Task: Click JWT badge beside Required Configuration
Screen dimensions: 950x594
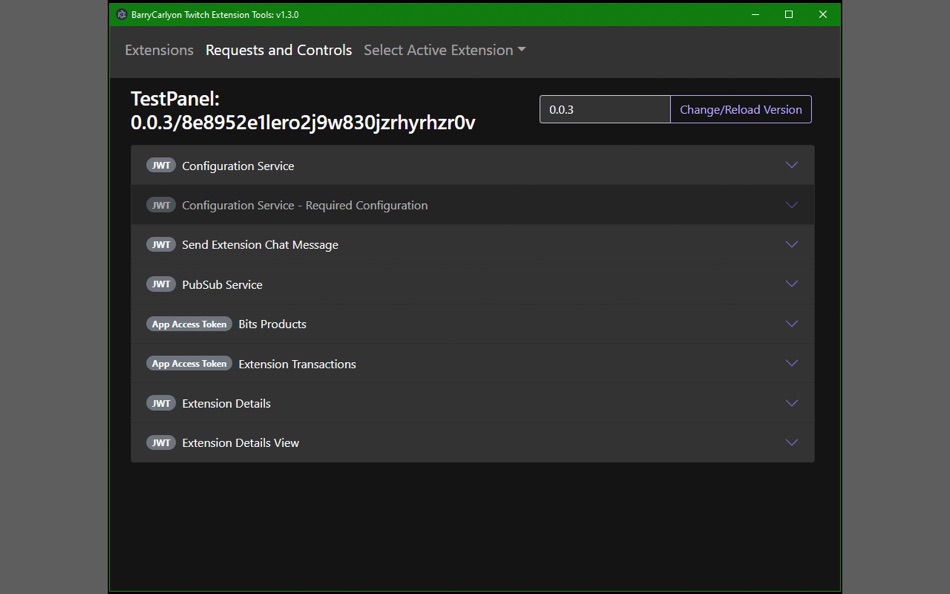Action: pyautogui.click(x=161, y=205)
